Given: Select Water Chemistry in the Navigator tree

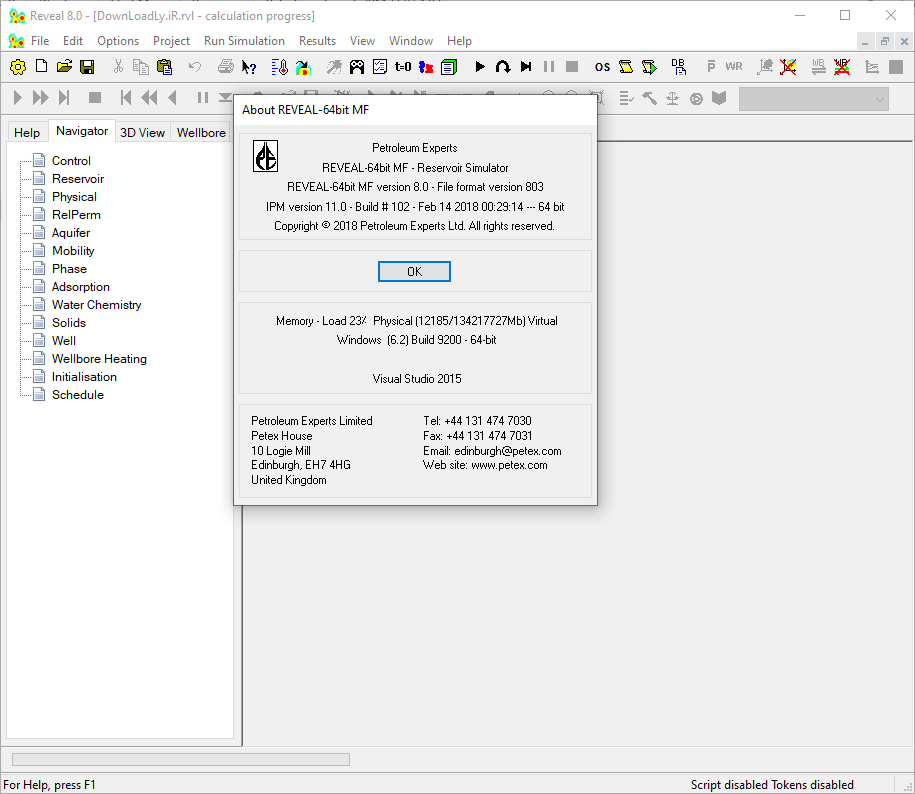Looking at the screenshot, I should coord(96,305).
